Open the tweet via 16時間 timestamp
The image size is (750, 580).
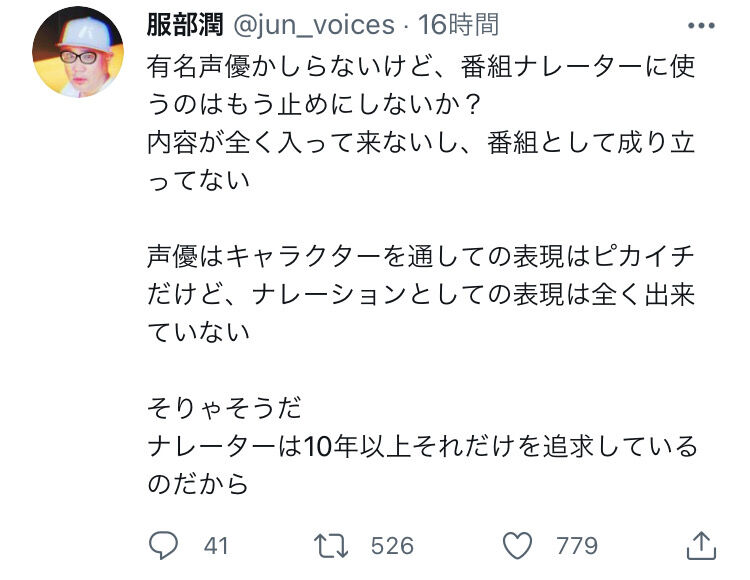459,25
